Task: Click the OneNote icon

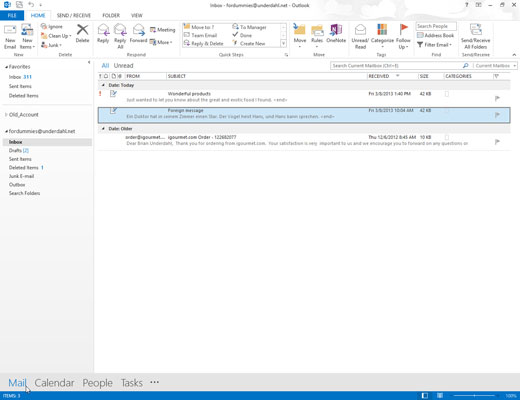Action: coord(336,30)
